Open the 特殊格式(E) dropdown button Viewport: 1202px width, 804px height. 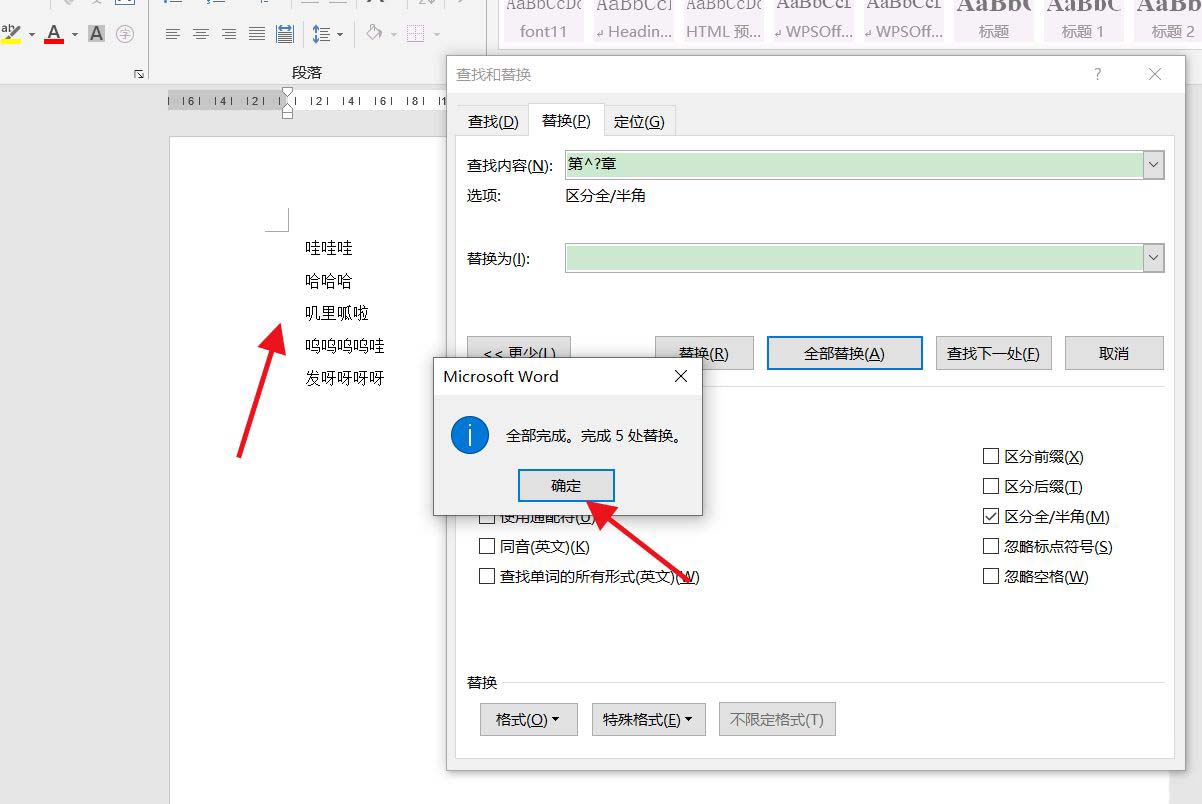(648, 719)
